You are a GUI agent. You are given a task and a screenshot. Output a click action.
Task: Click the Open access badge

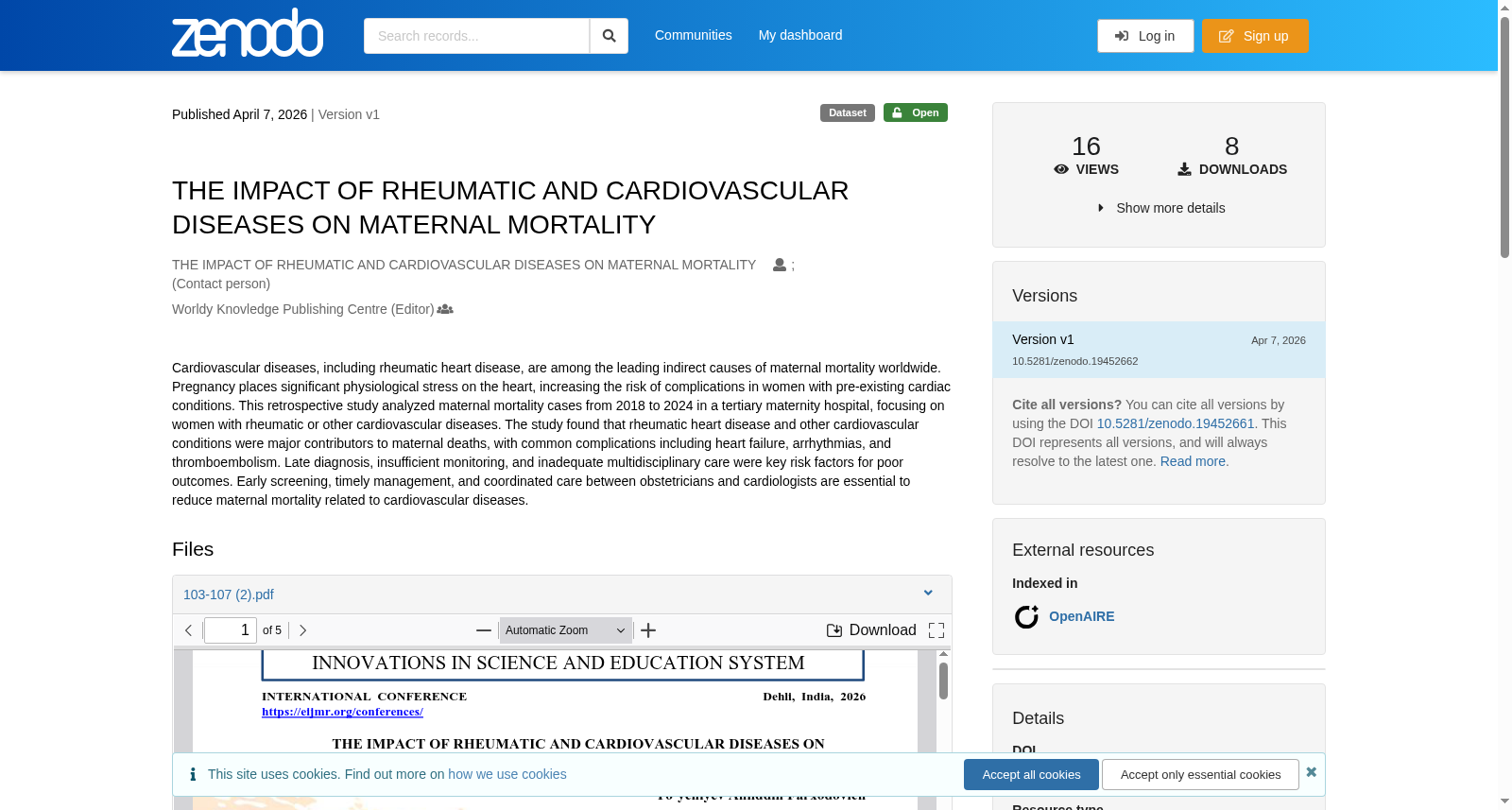pyautogui.click(x=916, y=112)
